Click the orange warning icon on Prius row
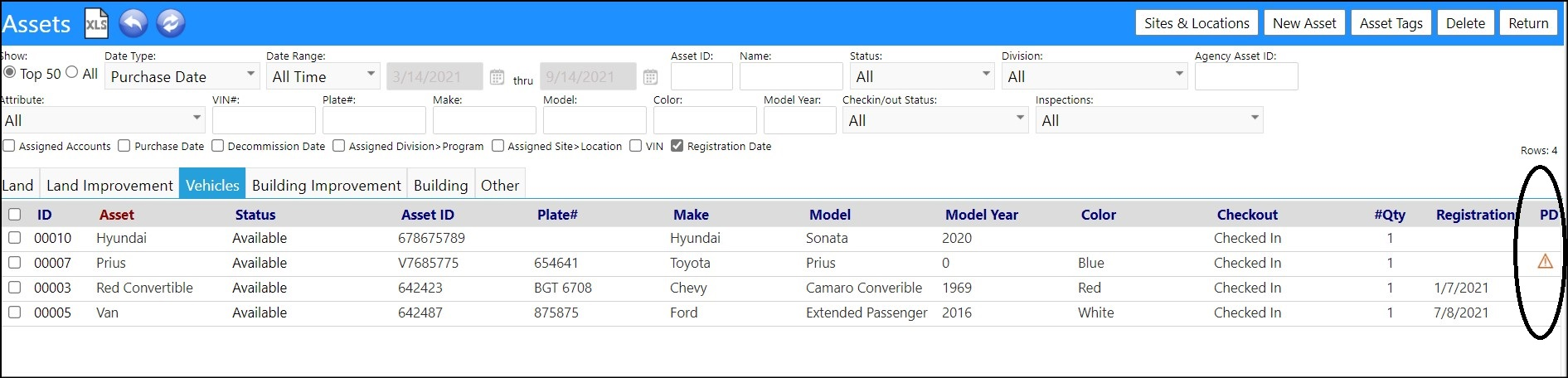Image resolution: width=1568 pixels, height=378 pixels. click(x=1545, y=262)
